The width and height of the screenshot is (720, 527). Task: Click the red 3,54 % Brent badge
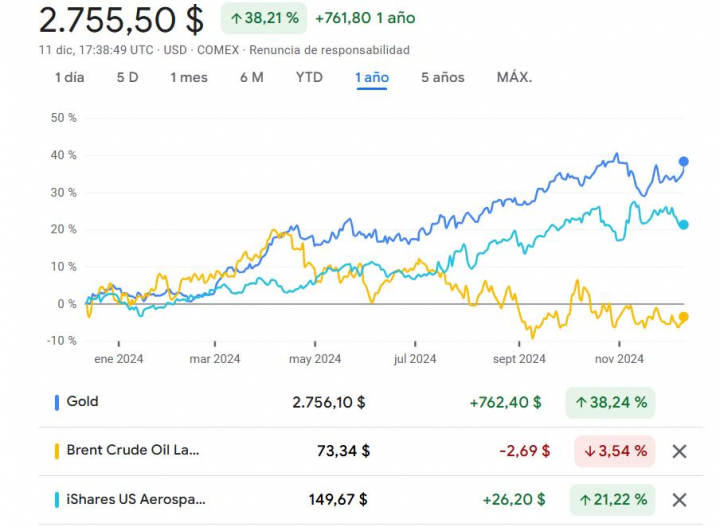pos(614,451)
